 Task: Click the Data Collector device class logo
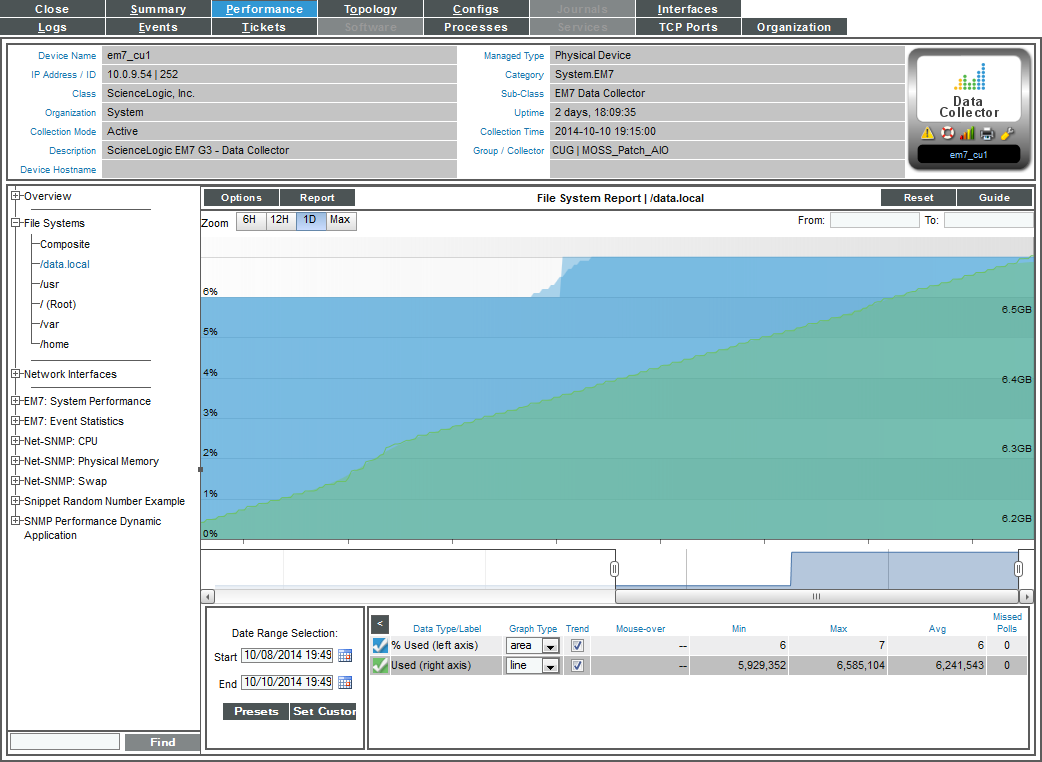point(969,89)
